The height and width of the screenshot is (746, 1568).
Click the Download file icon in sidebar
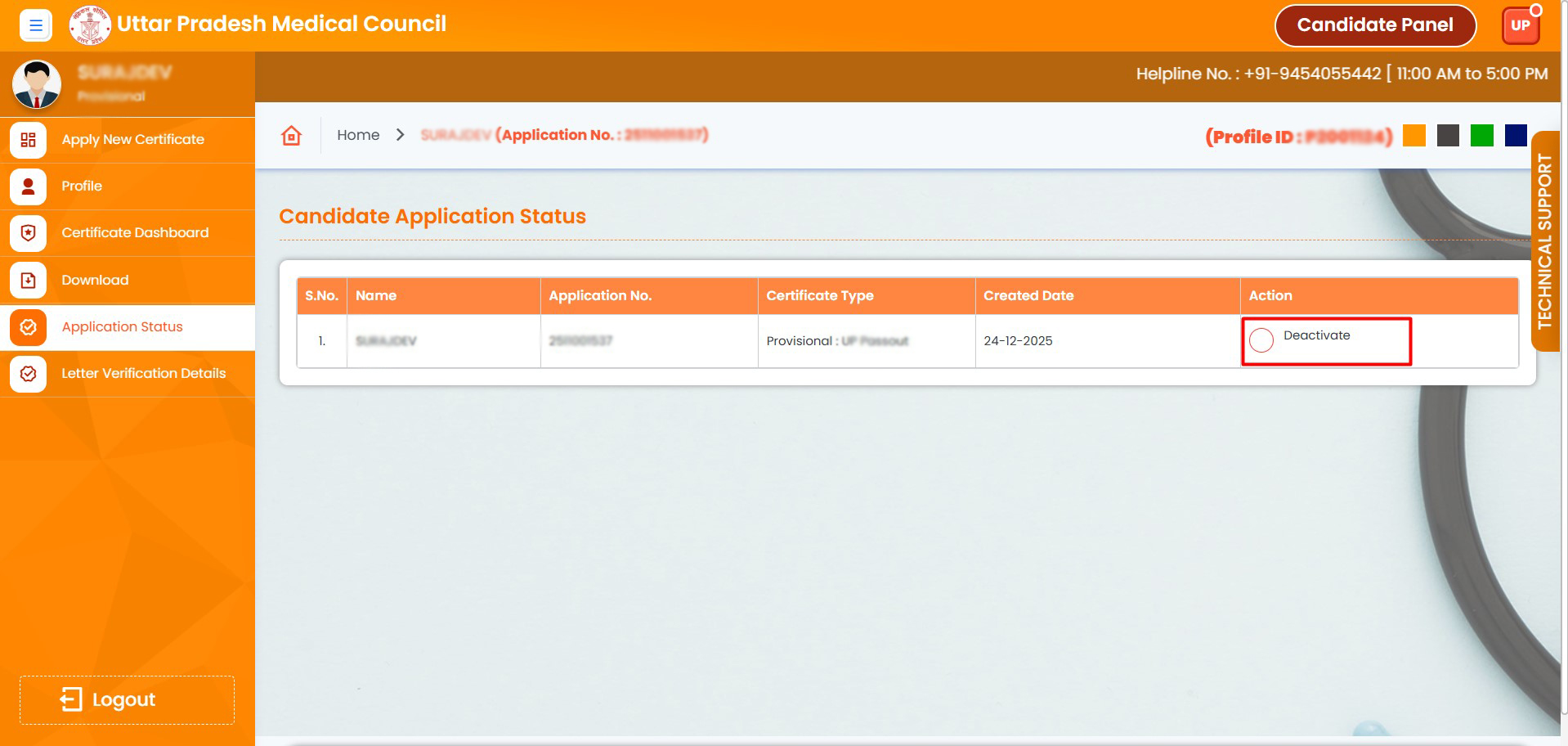click(28, 281)
